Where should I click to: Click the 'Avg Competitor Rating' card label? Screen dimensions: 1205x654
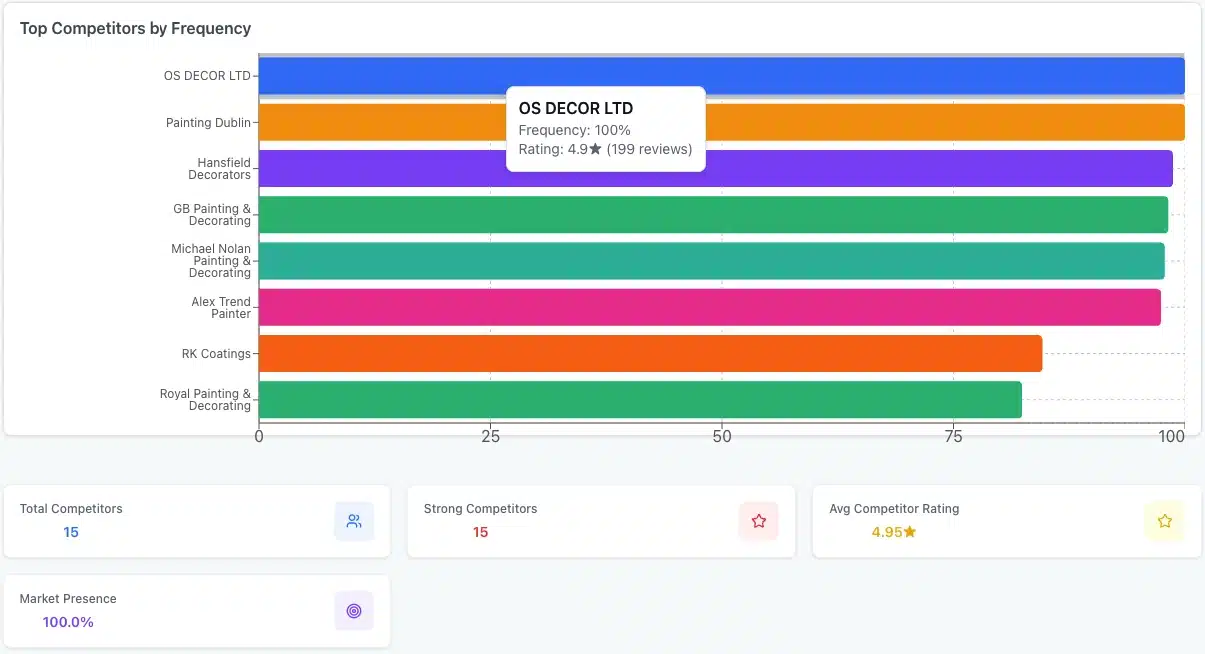click(894, 509)
